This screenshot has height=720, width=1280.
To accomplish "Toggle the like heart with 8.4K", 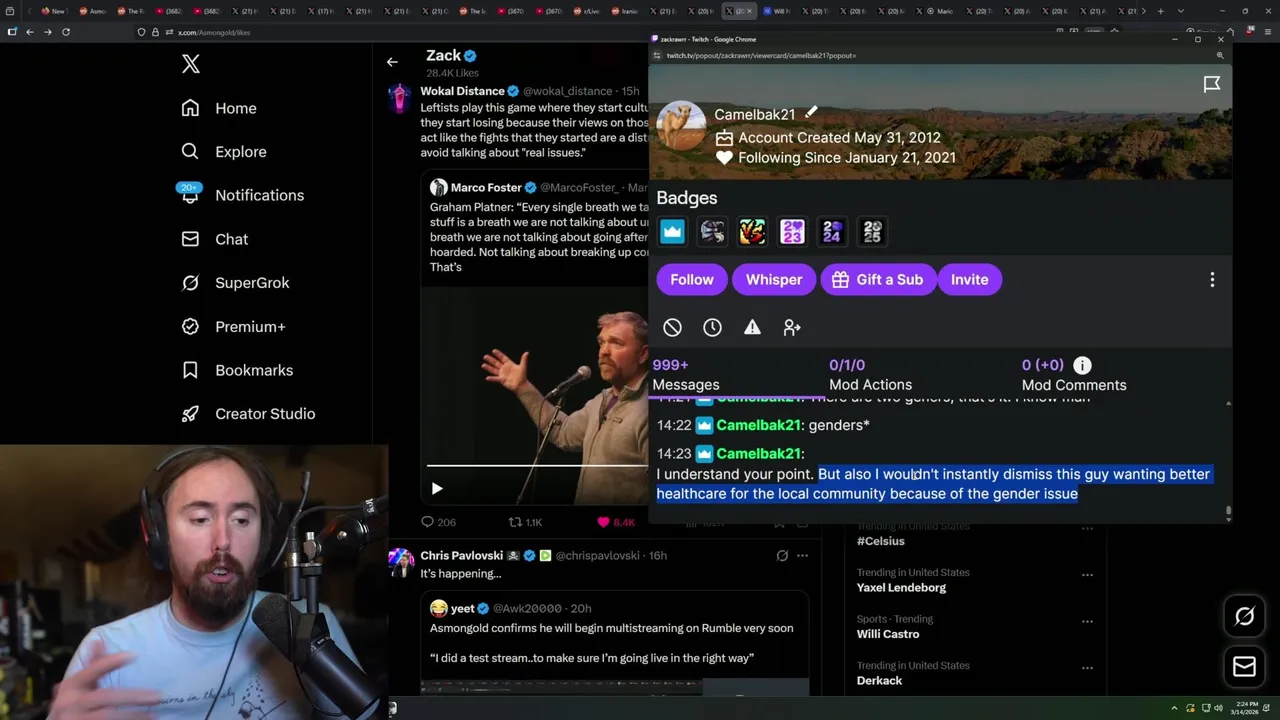I will [x=603, y=522].
